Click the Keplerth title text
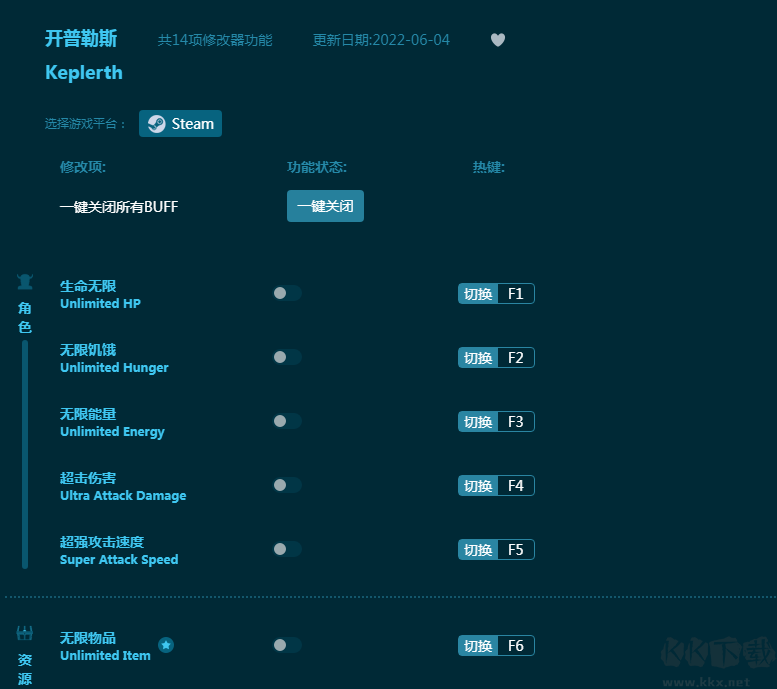777x689 pixels. pyautogui.click(x=84, y=73)
